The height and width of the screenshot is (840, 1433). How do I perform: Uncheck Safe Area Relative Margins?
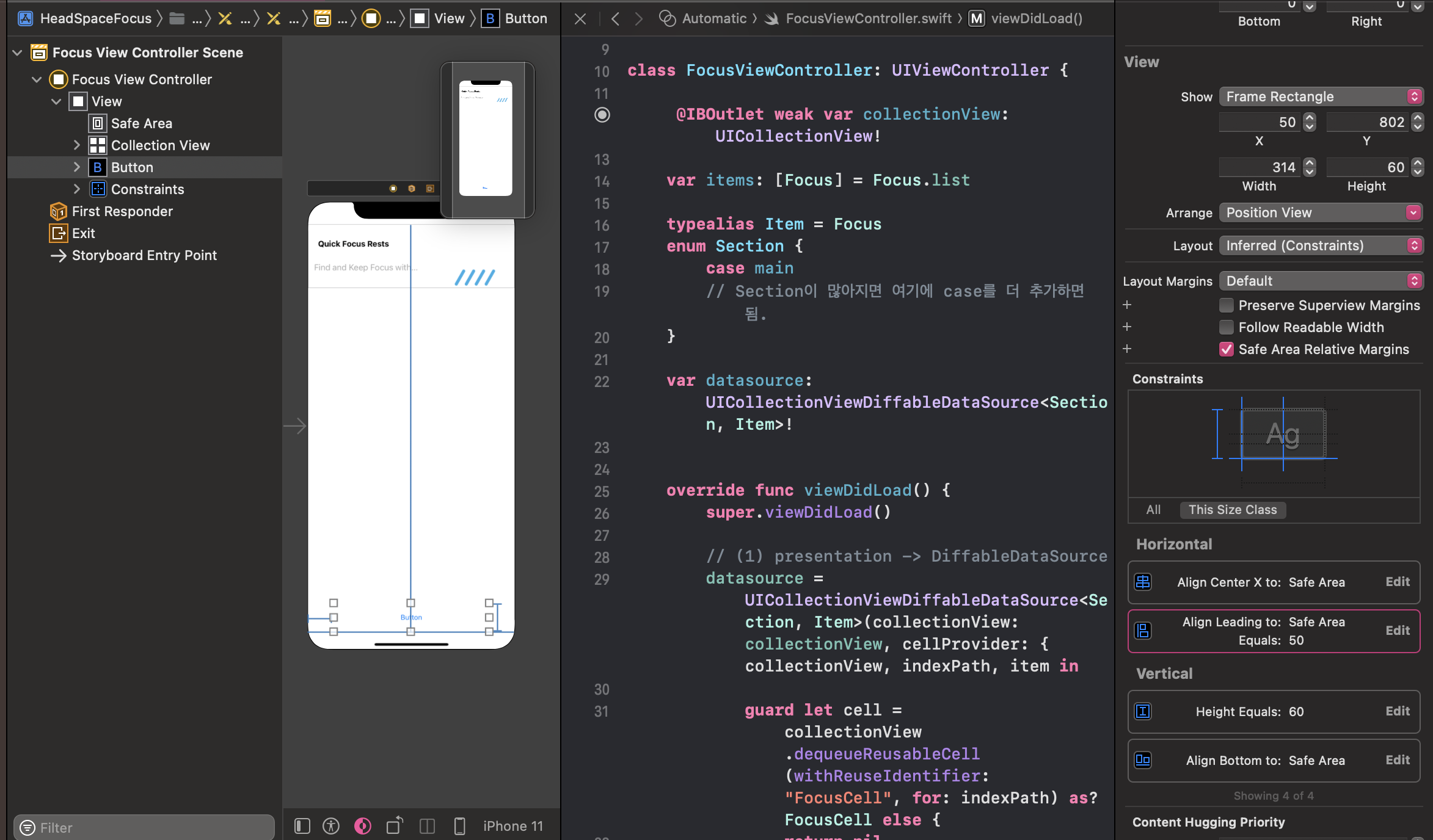pyautogui.click(x=1226, y=349)
